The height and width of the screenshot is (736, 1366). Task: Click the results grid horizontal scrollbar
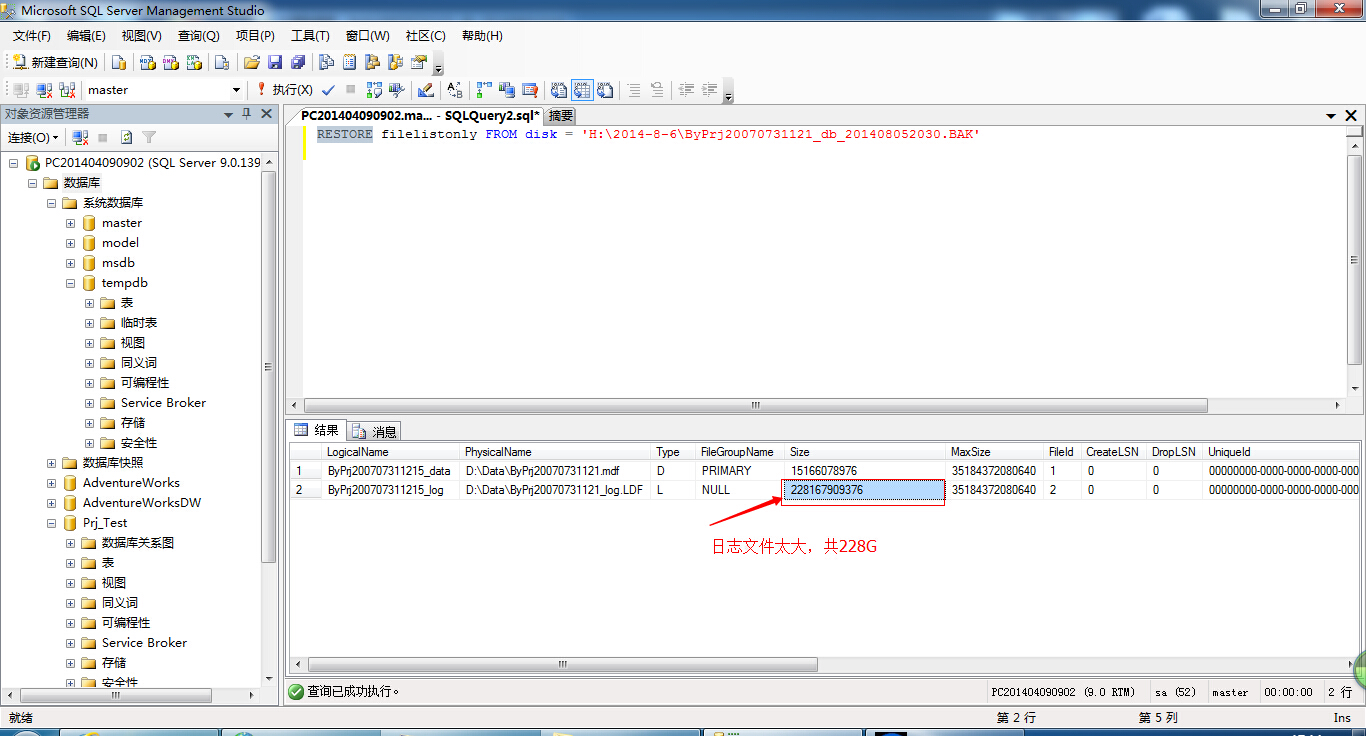pos(563,665)
